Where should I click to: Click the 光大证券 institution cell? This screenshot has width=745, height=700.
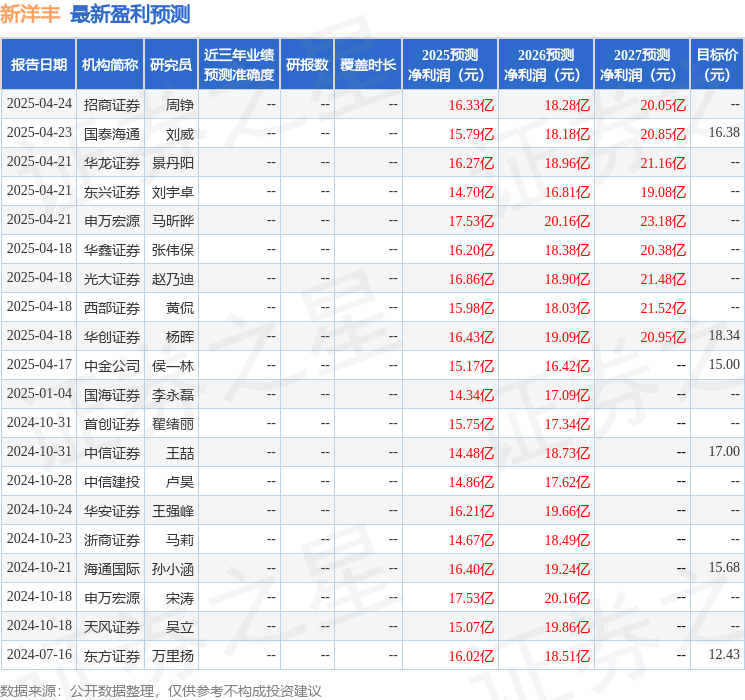click(112, 279)
